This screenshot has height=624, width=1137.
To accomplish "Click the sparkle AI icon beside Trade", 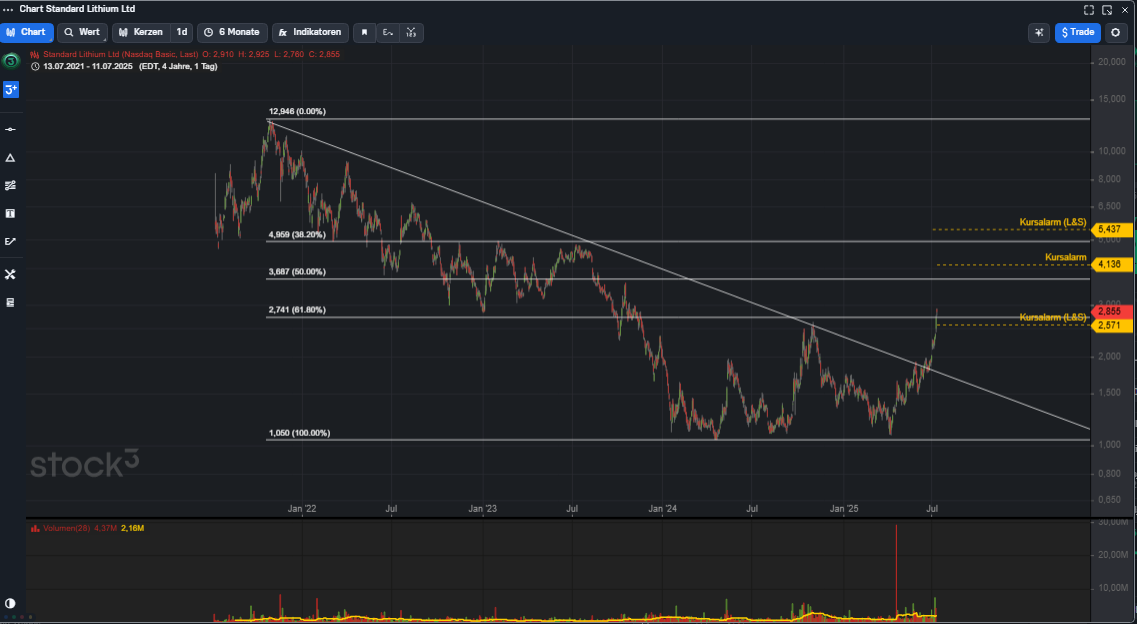I will tap(1039, 32).
